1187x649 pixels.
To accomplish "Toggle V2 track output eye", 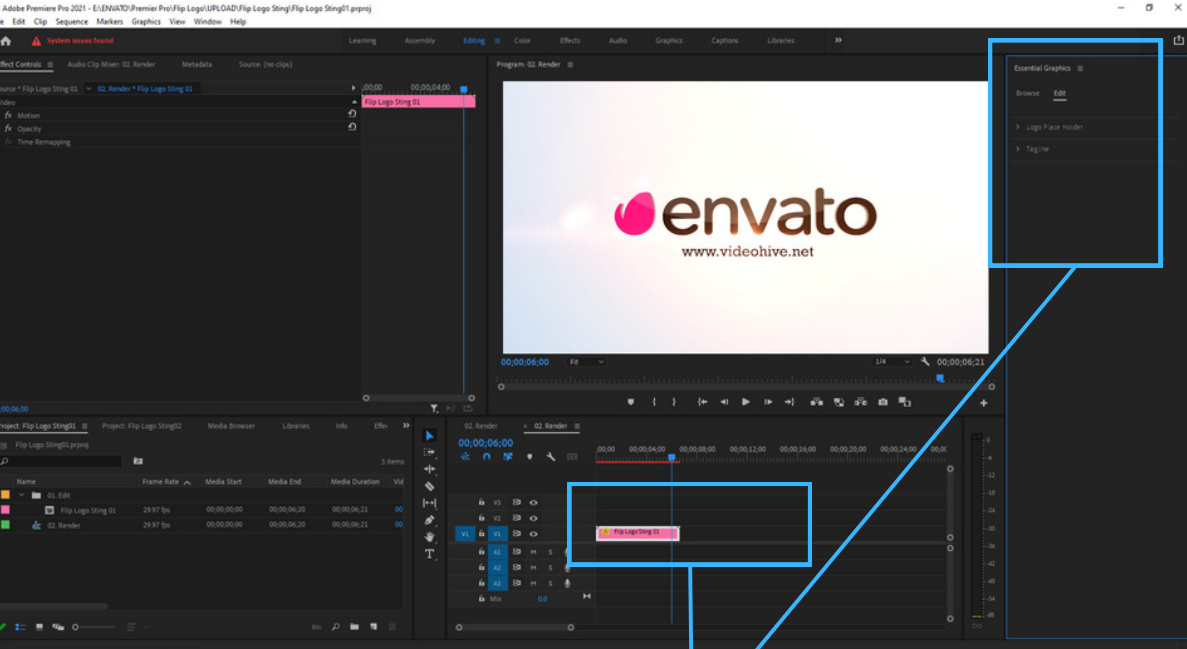I will coord(534,519).
